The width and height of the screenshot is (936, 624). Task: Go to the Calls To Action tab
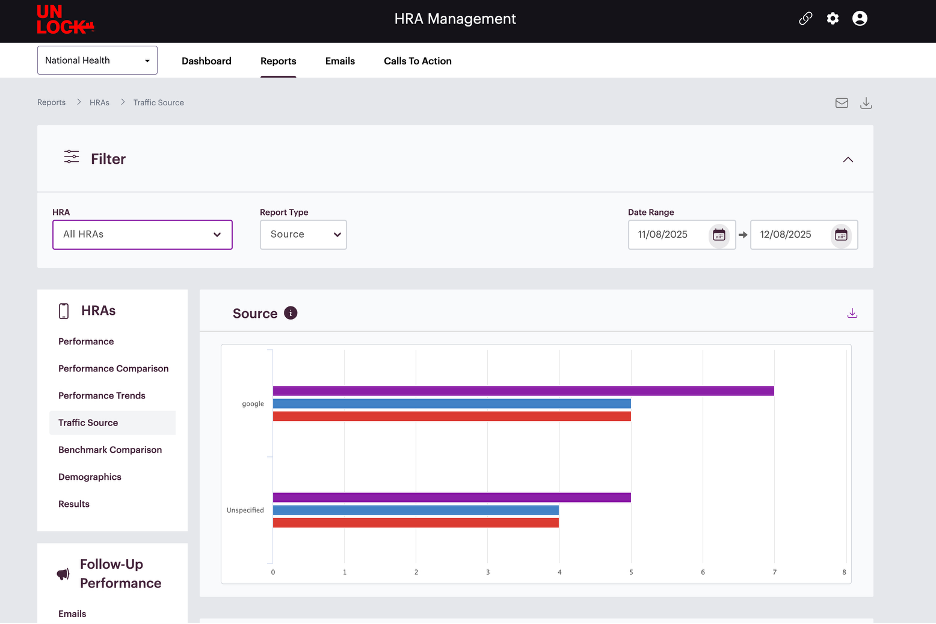417,61
